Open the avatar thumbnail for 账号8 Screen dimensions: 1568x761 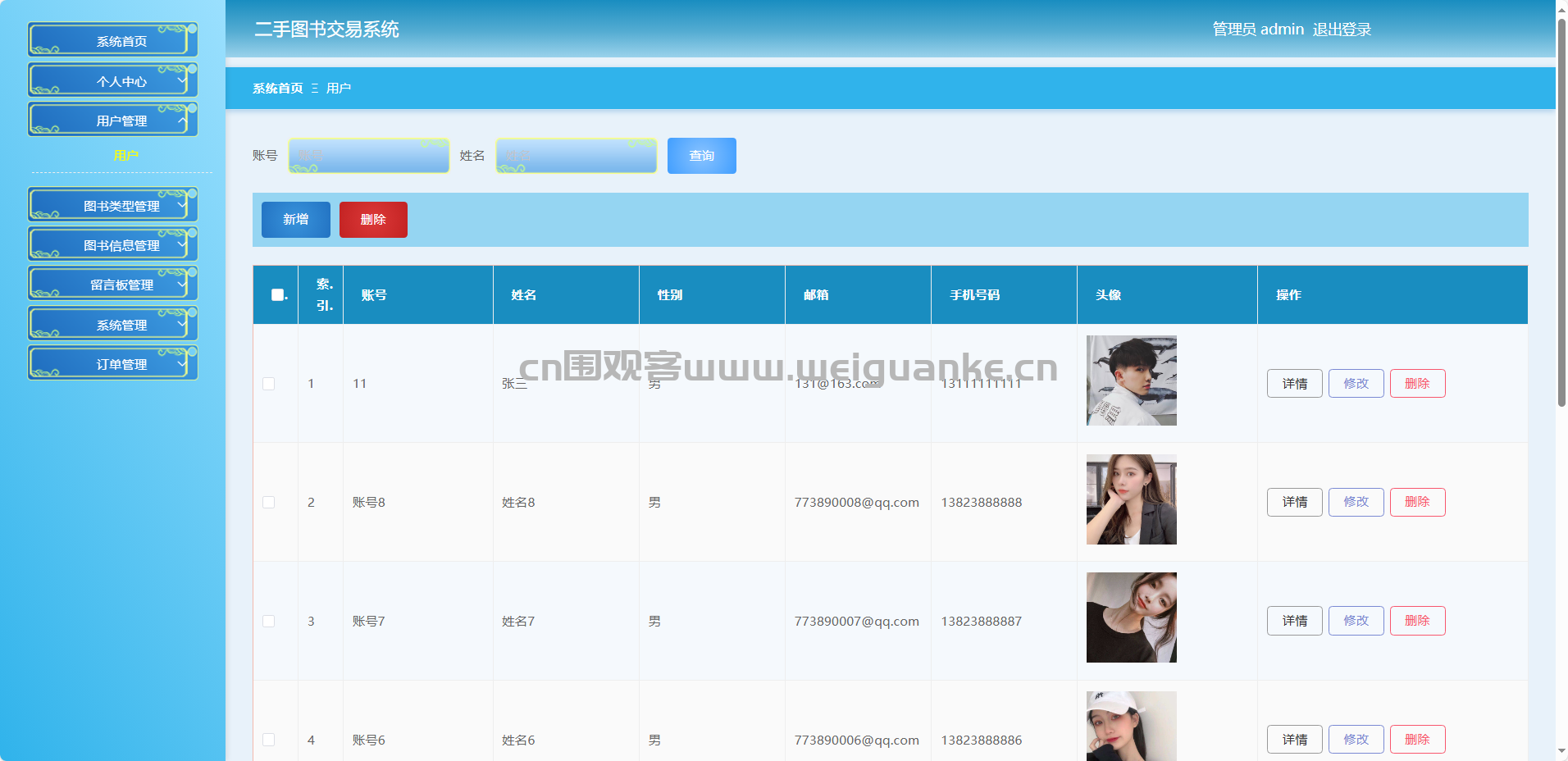click(1132, 499)
